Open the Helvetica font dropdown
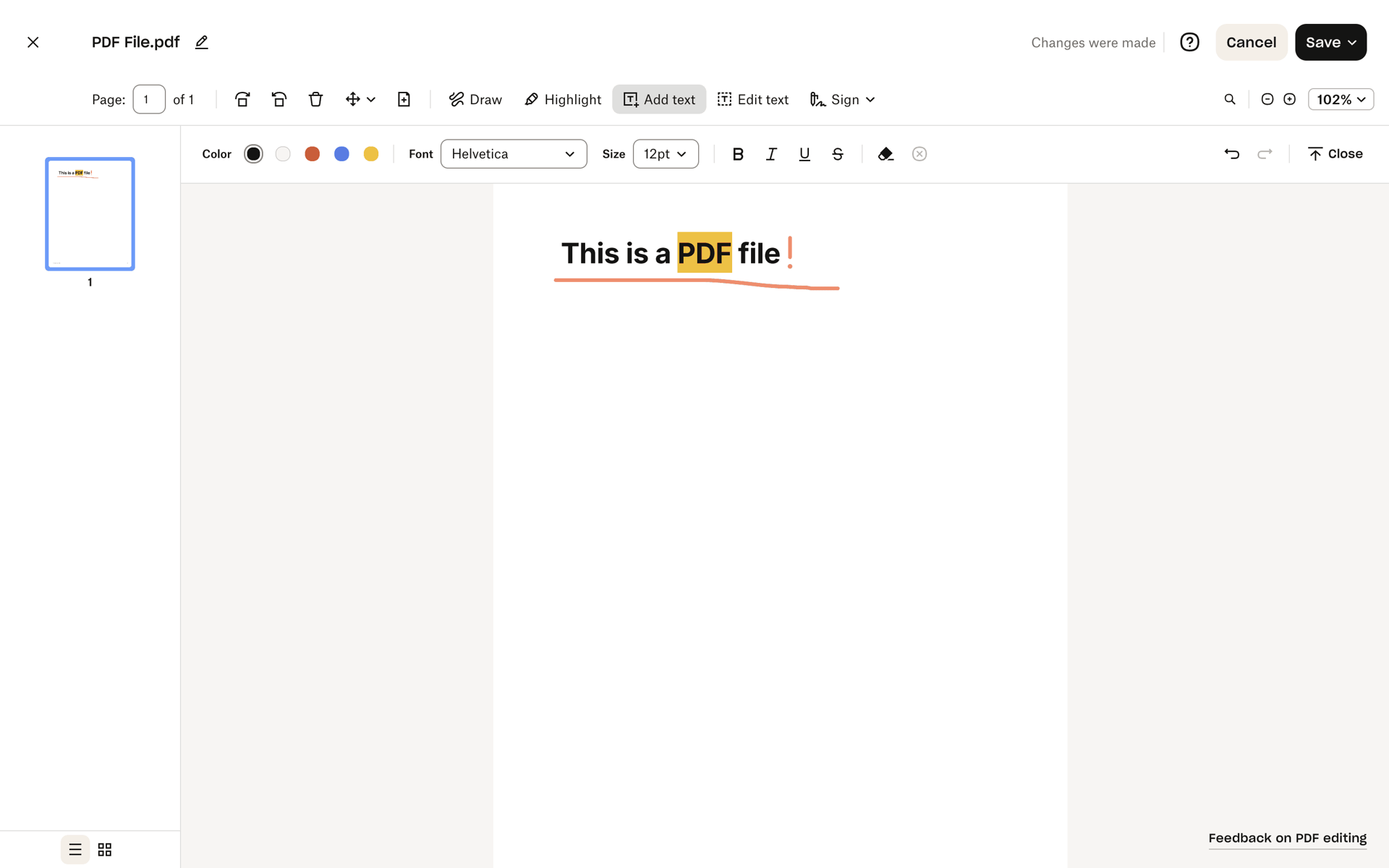 coord(514,153)
